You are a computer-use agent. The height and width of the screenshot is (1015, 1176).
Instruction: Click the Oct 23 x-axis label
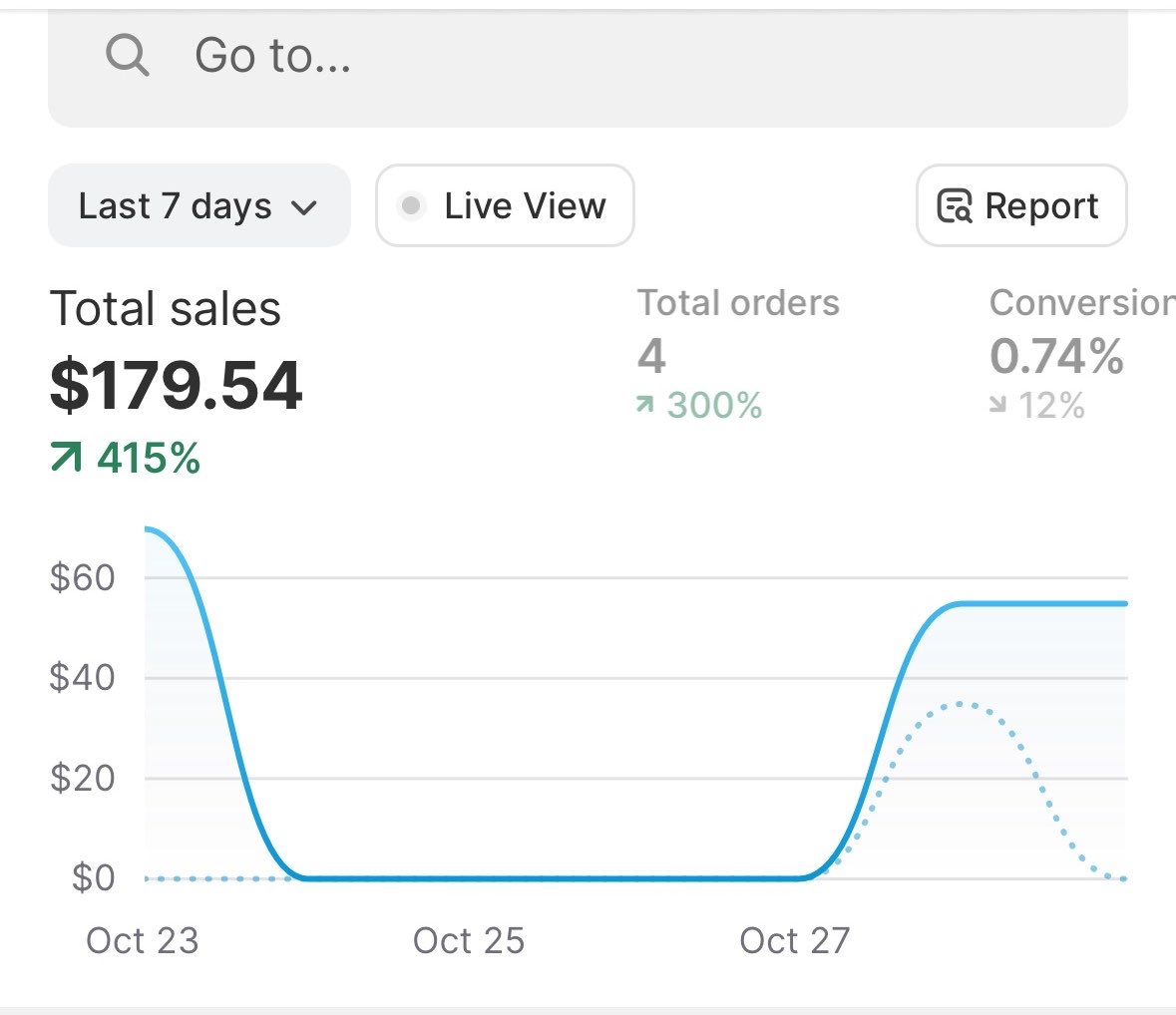[x=143, y=941]
